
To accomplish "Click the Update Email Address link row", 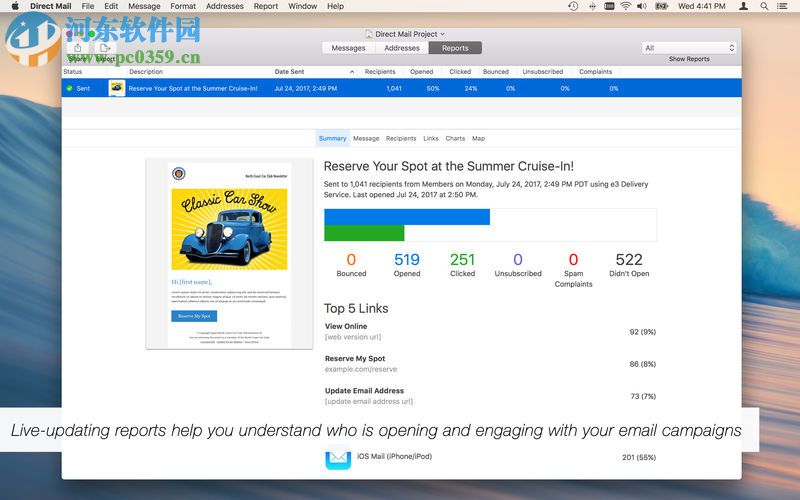I will pyautogui.click(x=490, y=396).
